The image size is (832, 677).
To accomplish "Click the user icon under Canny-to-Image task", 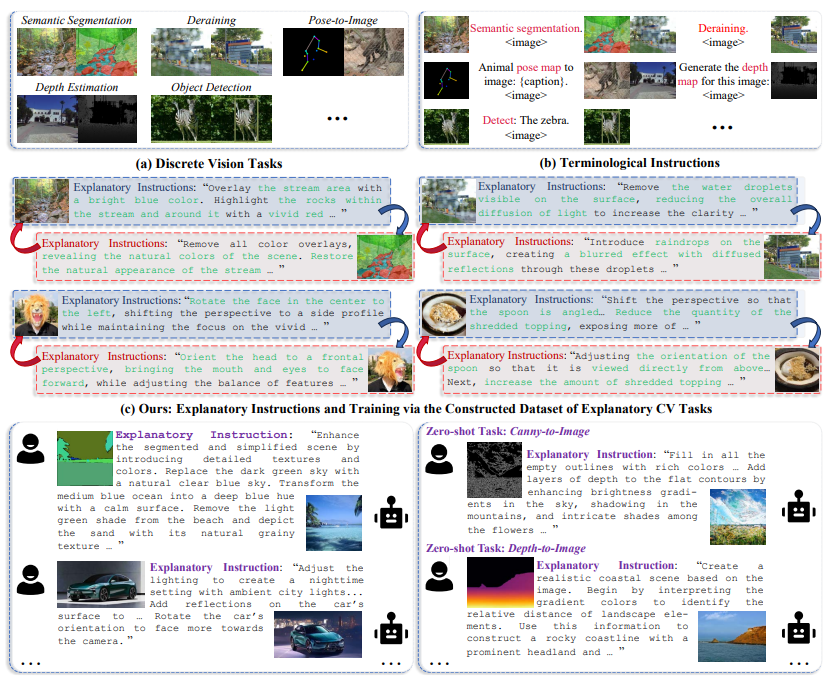I will pos(439,459).
